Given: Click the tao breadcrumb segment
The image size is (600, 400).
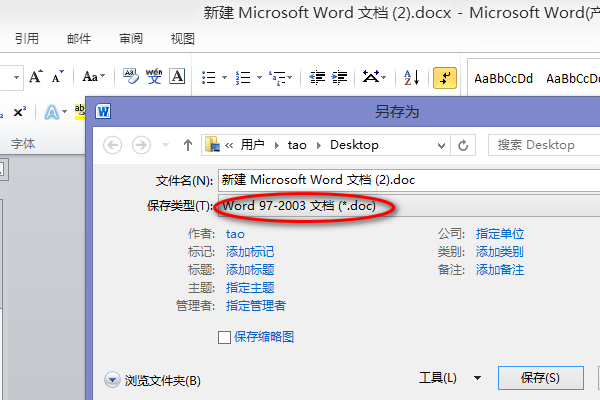Looking at the screenshot, I should (297, 145).
